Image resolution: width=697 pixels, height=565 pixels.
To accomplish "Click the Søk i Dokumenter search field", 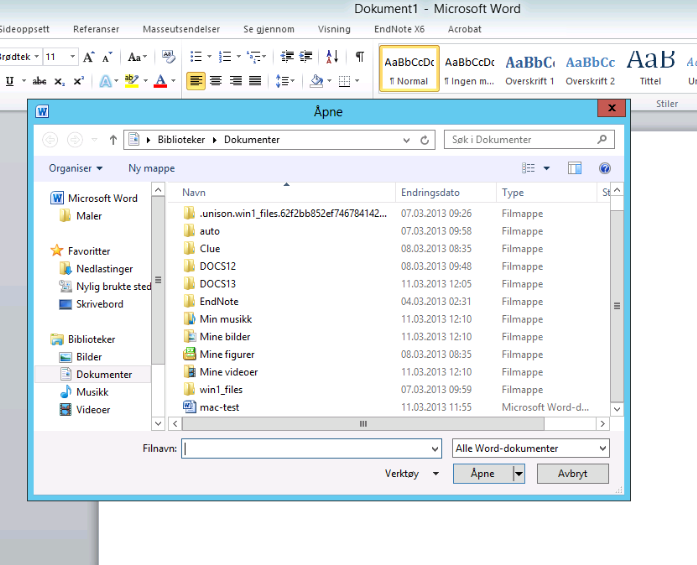I will pyautogui.click(x=529, y=140).
